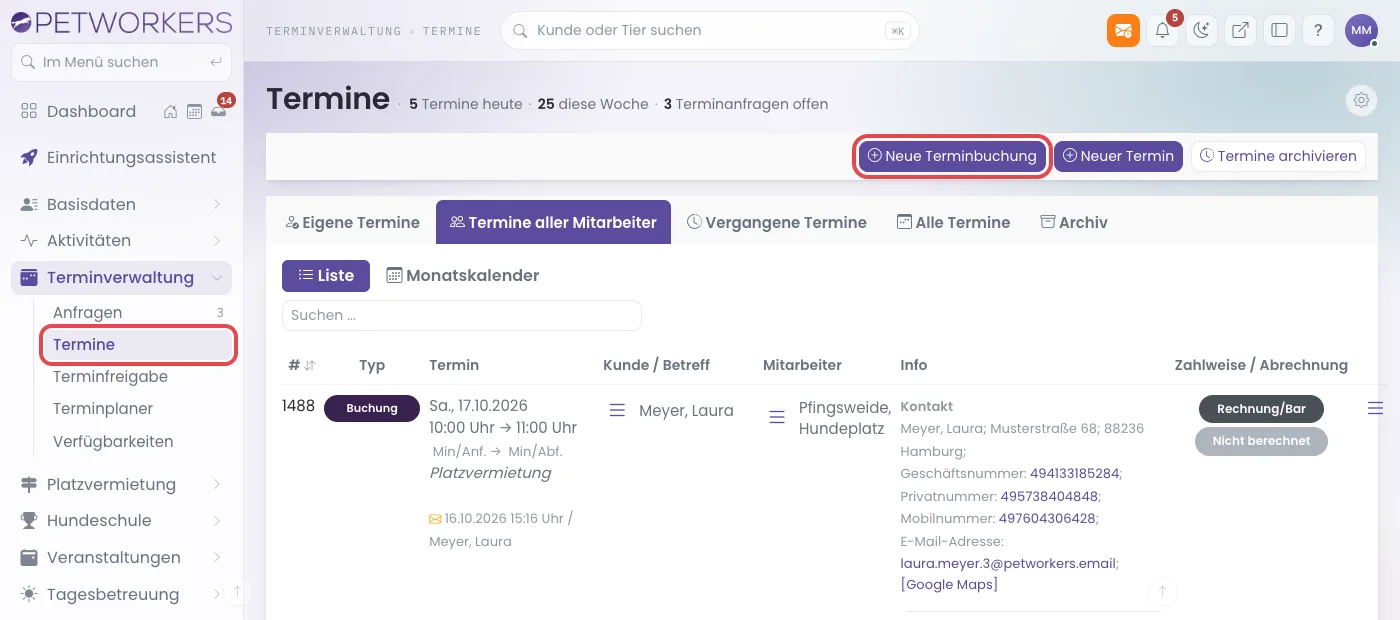Screen dimensions: 1400x620
Task: Click sidebar scroll-up arrow near Tagesbetreuung
Action: tap(237, 592)
